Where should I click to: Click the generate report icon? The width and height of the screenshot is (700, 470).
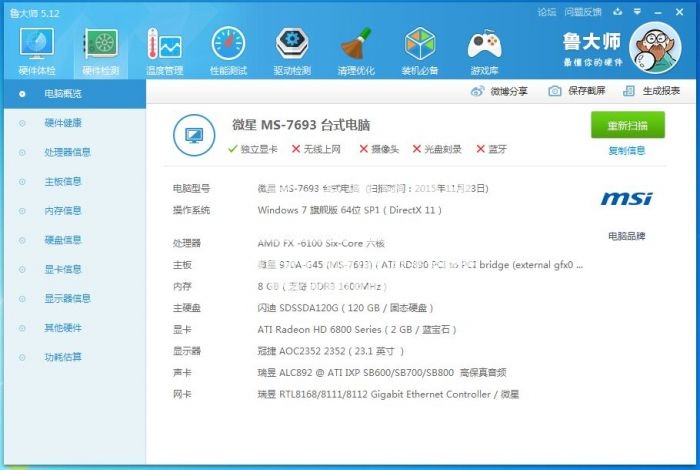(x=629, y=91)
